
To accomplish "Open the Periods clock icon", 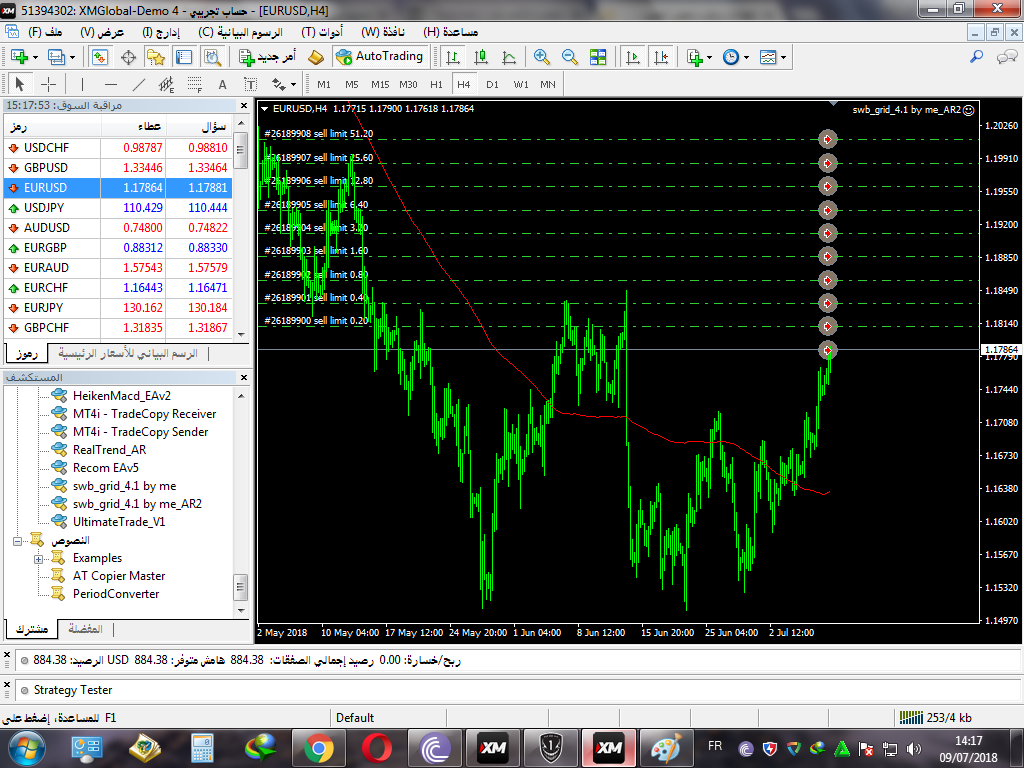I will point(731,57).
